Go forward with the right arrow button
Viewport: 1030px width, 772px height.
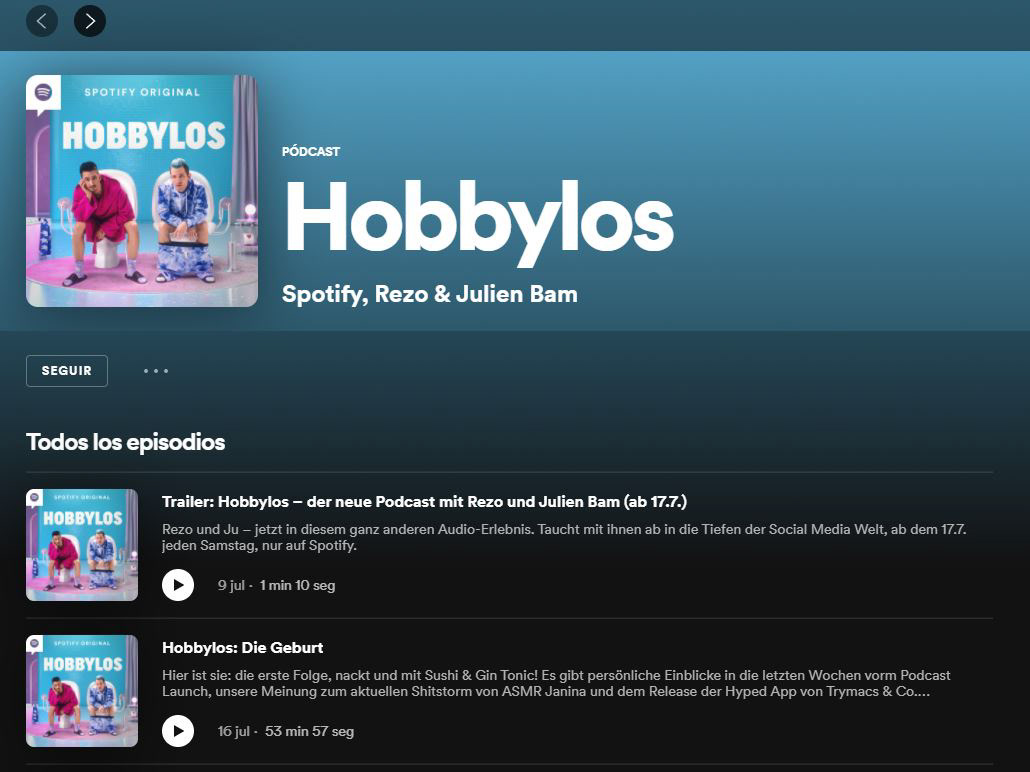[90, 21]
